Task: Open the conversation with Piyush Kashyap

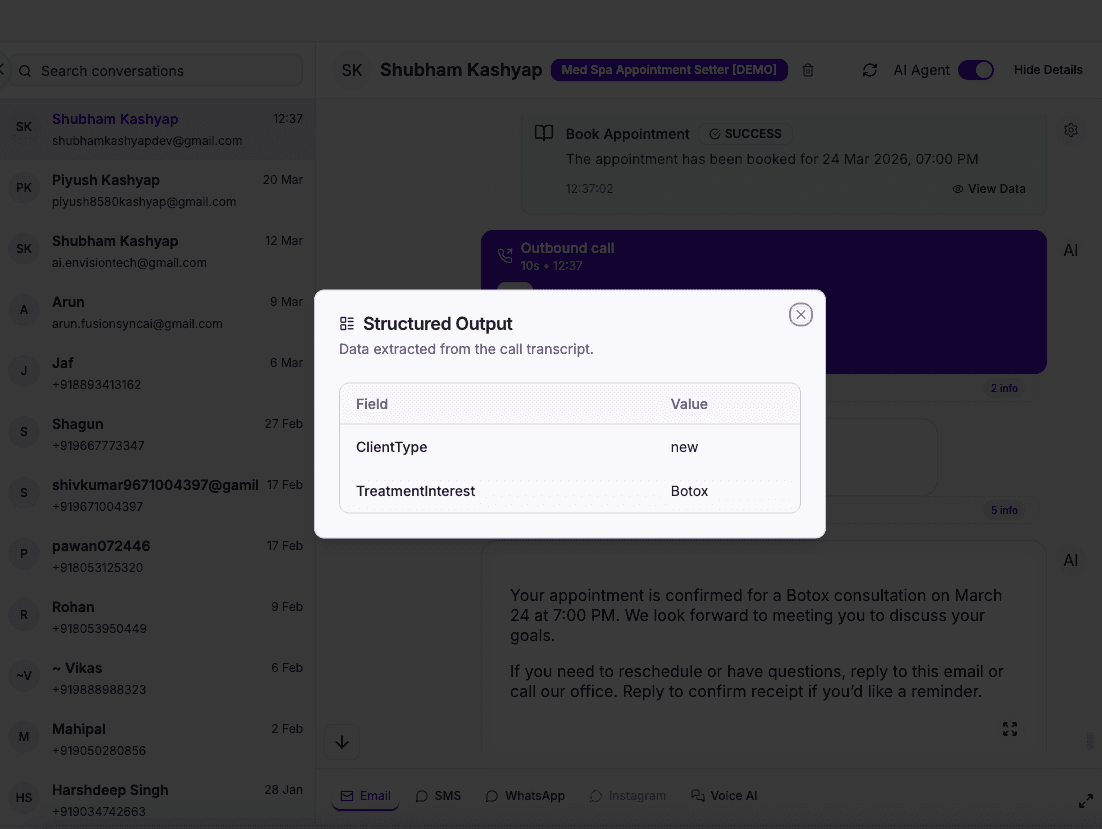Action: click(150, 190)
